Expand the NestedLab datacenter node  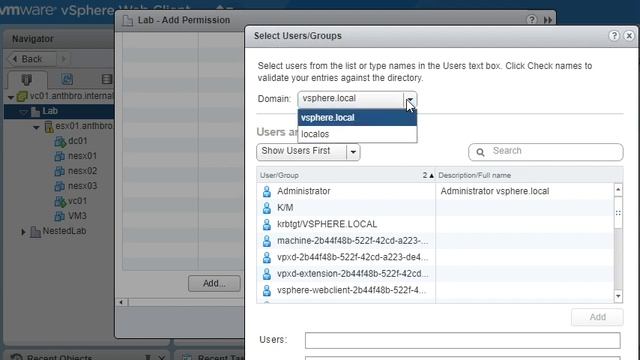click(24, 232)
